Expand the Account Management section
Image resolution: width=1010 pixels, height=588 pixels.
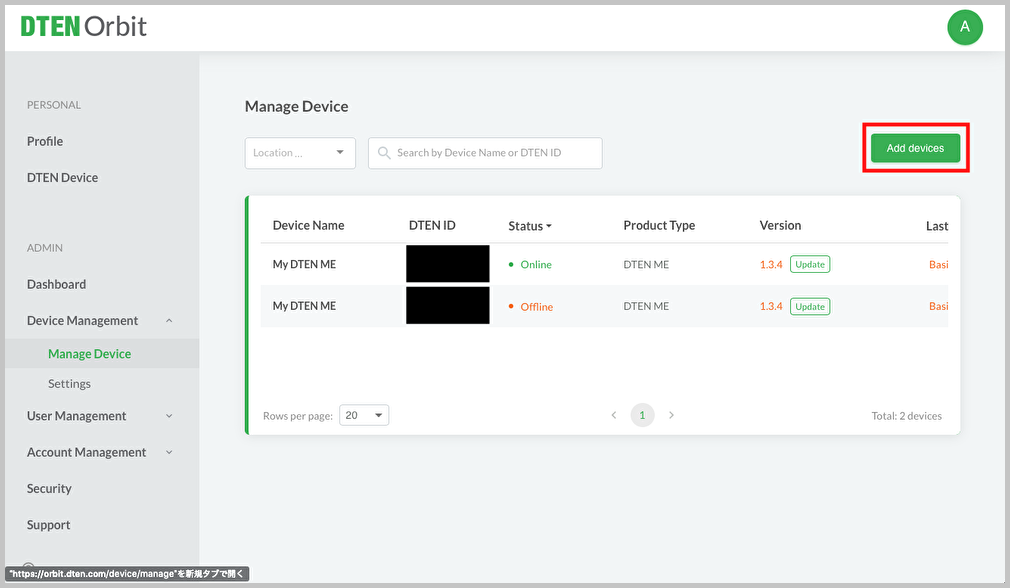coord(169,452)
